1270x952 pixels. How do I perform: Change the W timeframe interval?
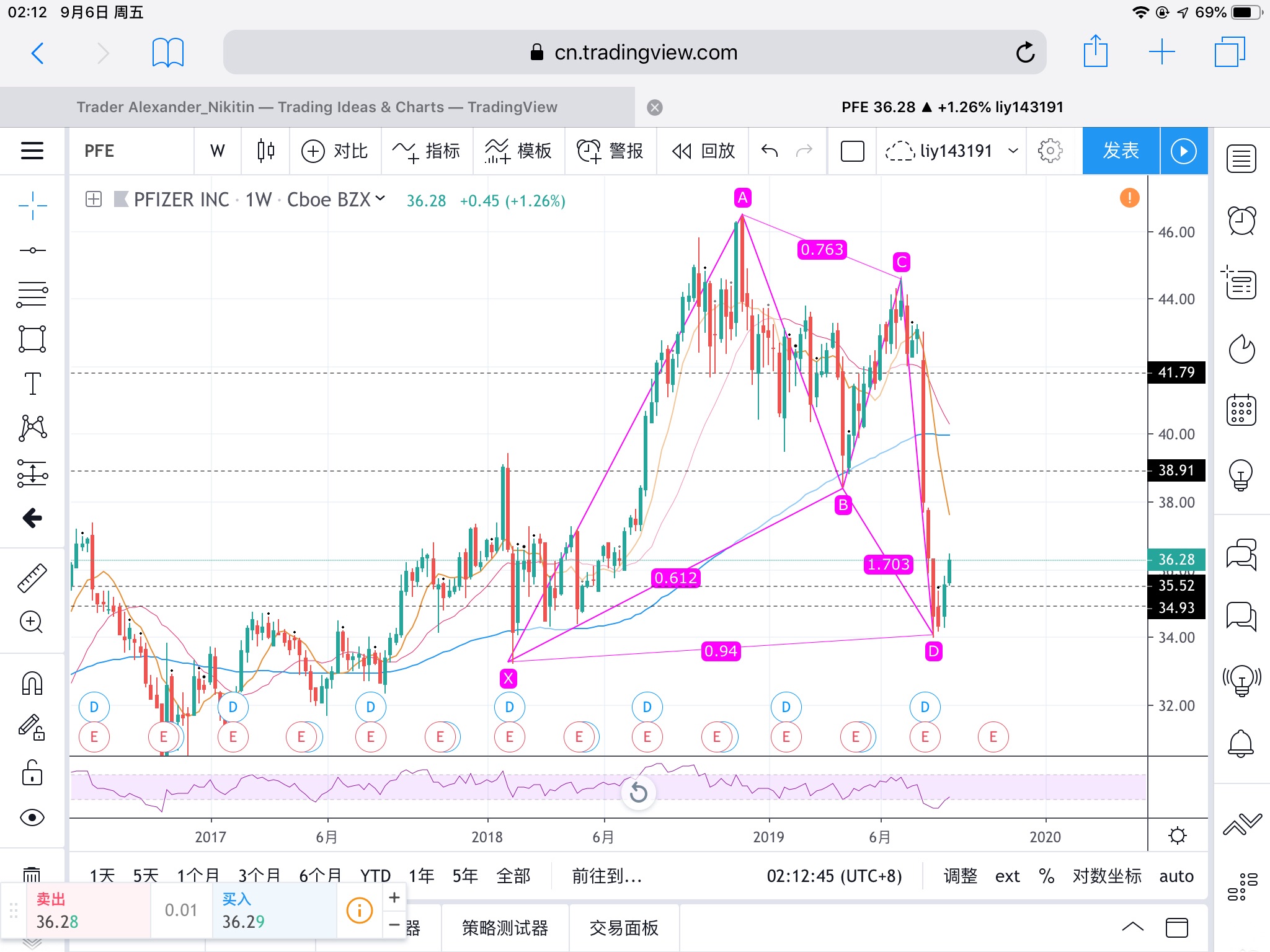click(x=217, y=151)
